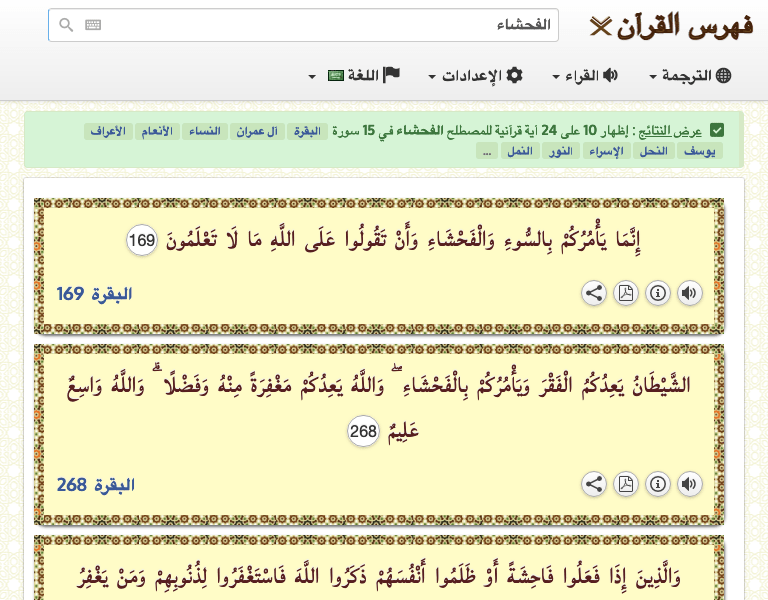This screenshot has width=768, height=600.
Task: Share Al-Baqarah verse 169
Action: [594, 293]
